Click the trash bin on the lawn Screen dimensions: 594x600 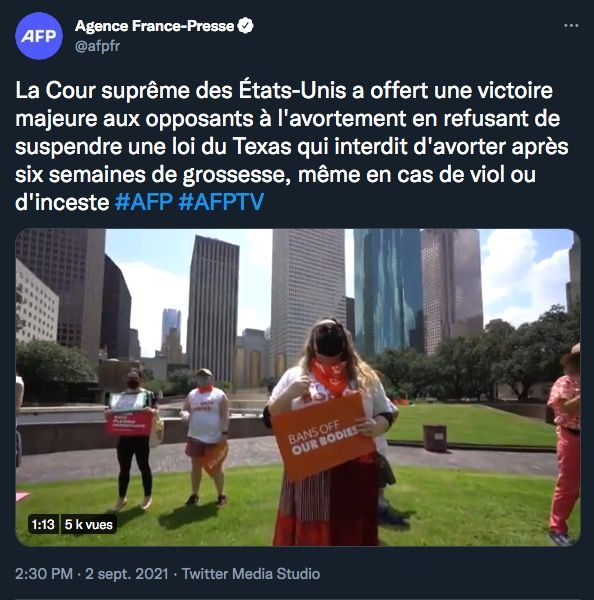pos(434,437)
